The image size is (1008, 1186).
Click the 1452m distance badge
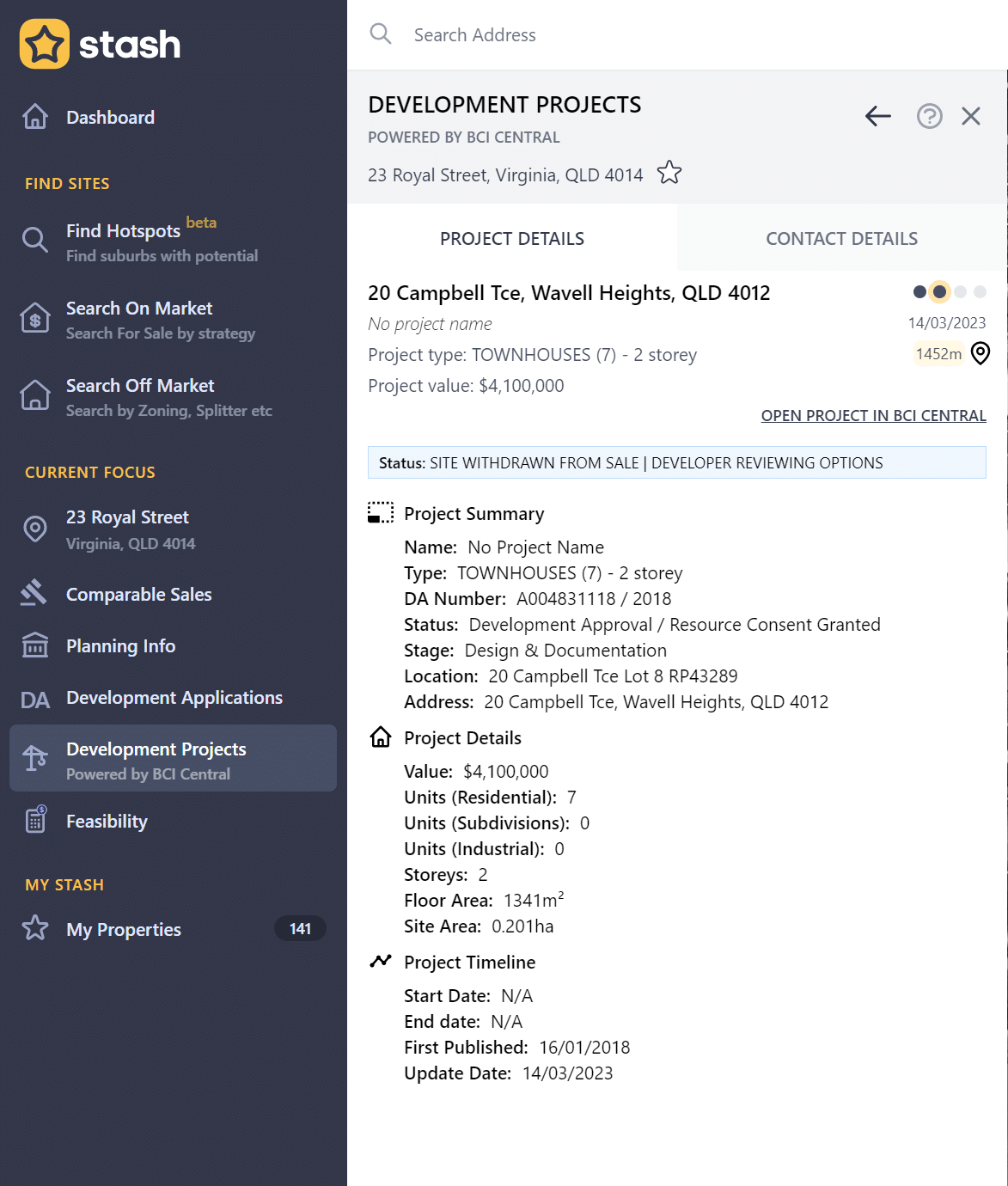[x=939, y=353]
